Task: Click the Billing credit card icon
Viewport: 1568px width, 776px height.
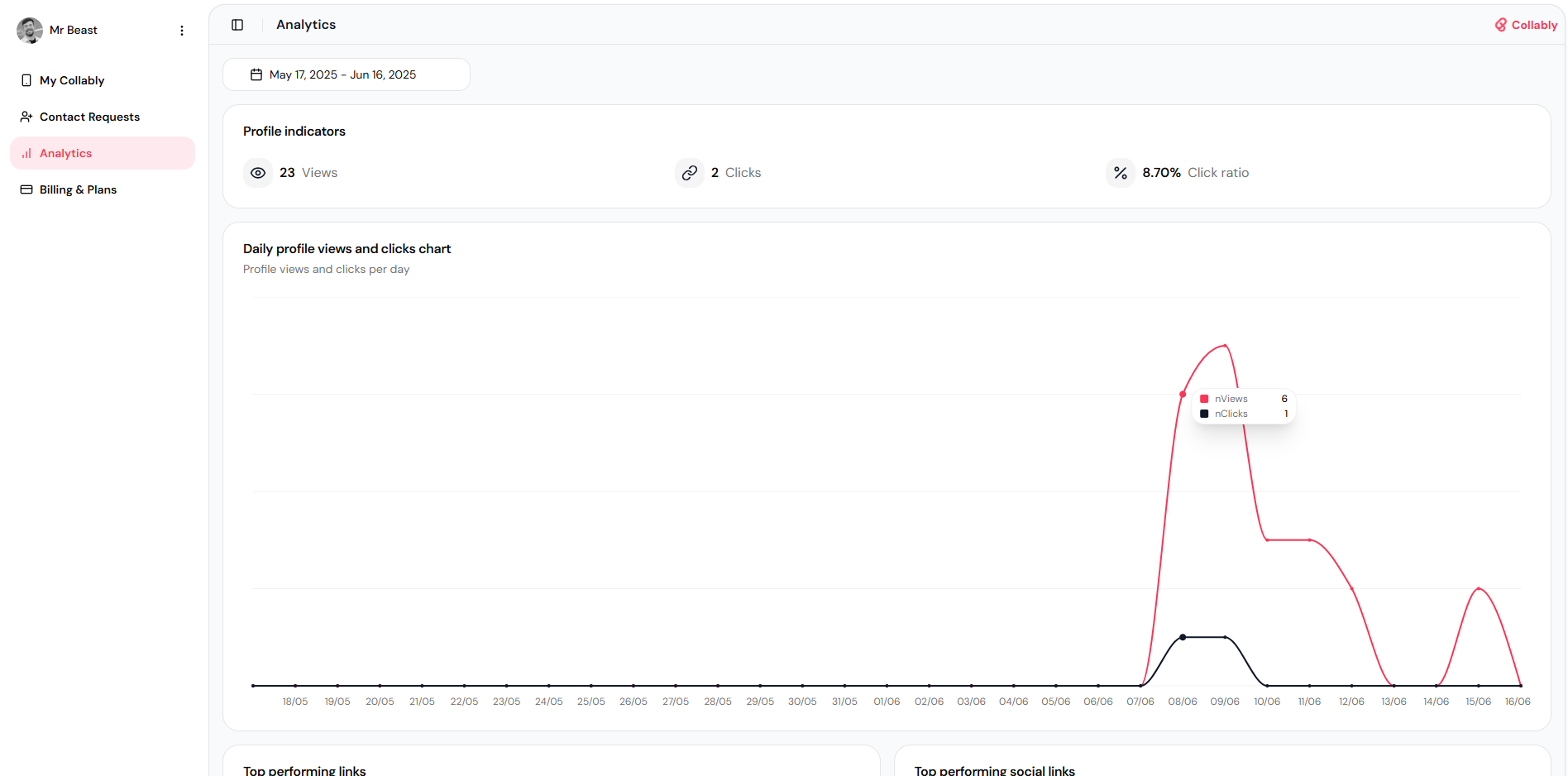Action: pos(26,189)
